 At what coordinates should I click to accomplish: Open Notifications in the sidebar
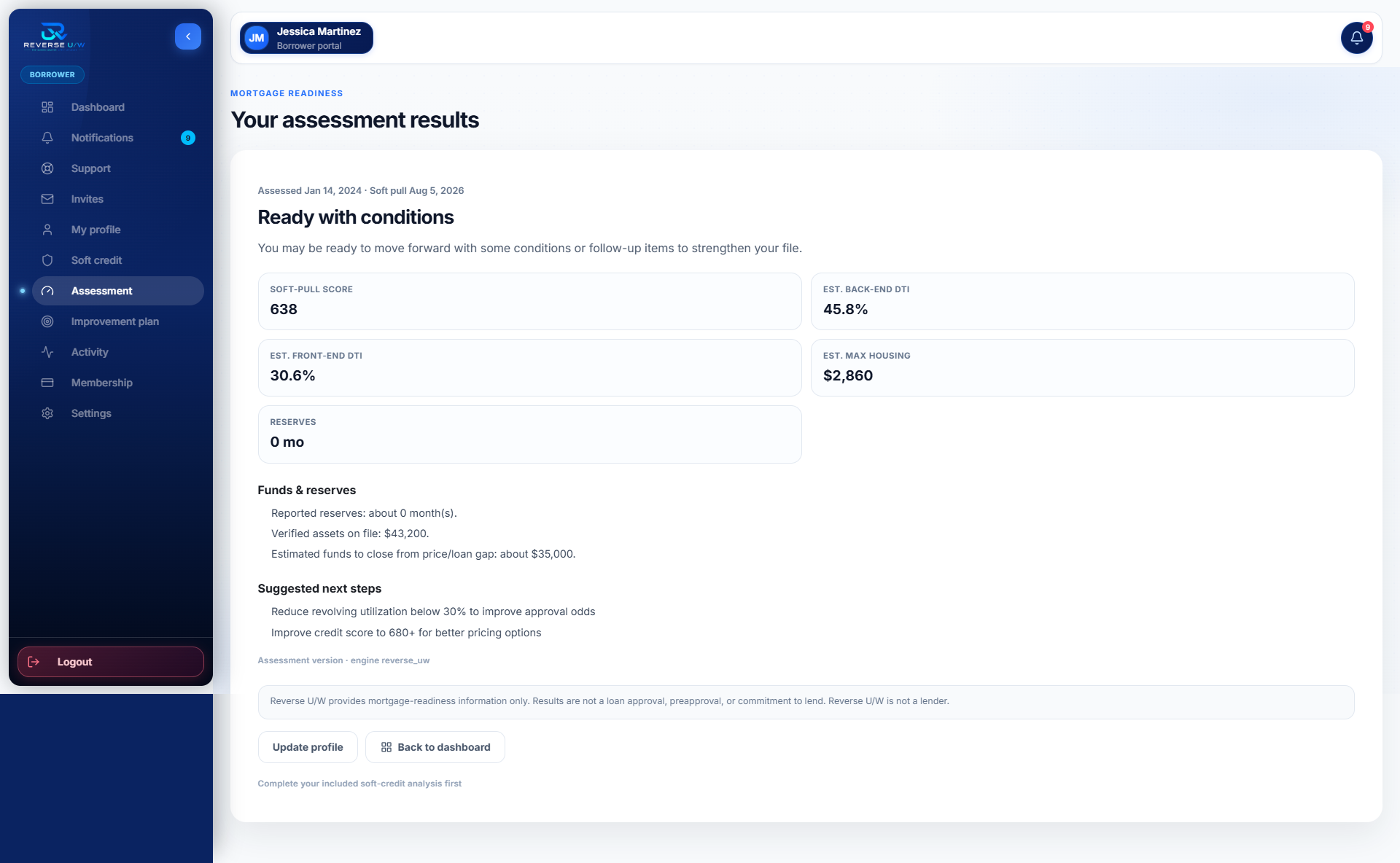click(118, 138)
